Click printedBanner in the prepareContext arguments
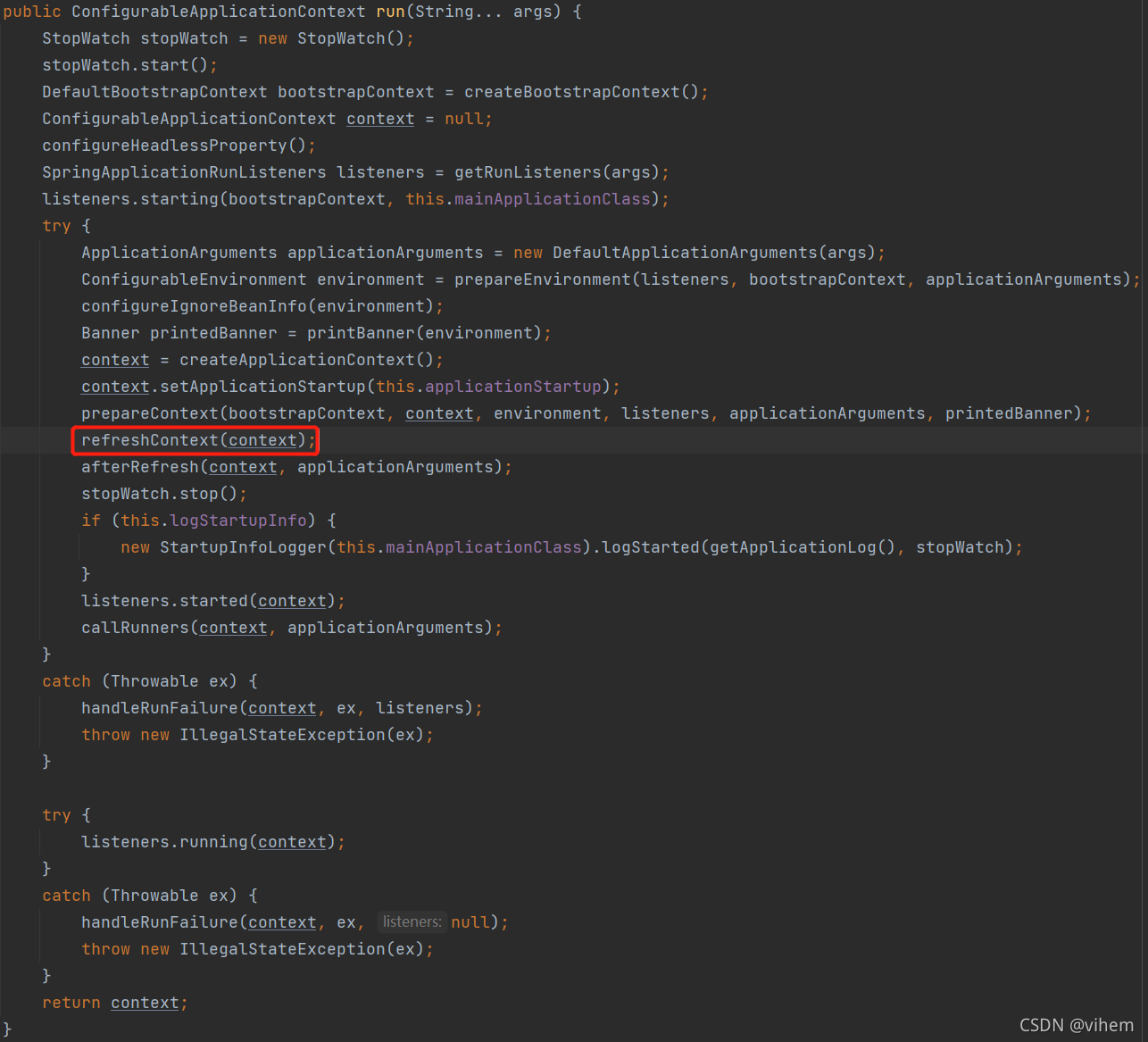This screenshot has height=1042, width=1148. tap(1009, 413)
